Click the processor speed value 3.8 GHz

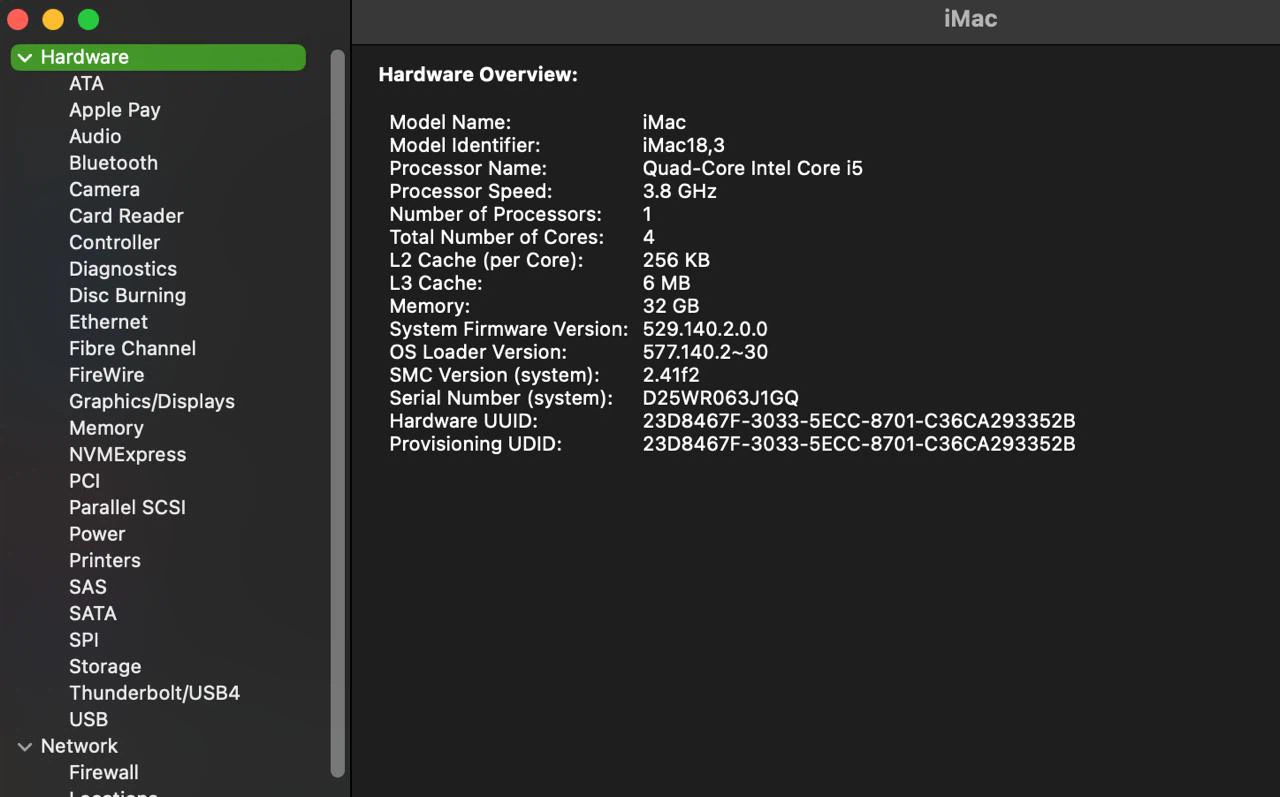tap(680, 192)
